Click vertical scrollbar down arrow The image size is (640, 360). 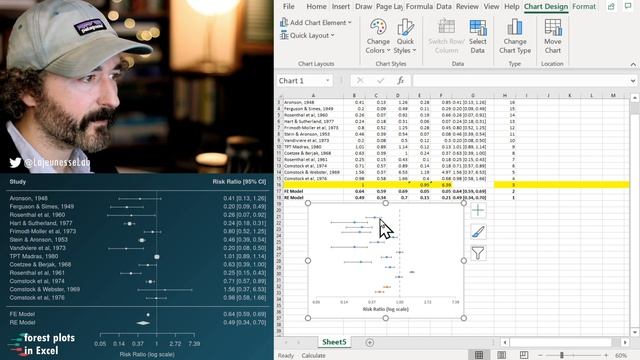(x=634, y=332)
